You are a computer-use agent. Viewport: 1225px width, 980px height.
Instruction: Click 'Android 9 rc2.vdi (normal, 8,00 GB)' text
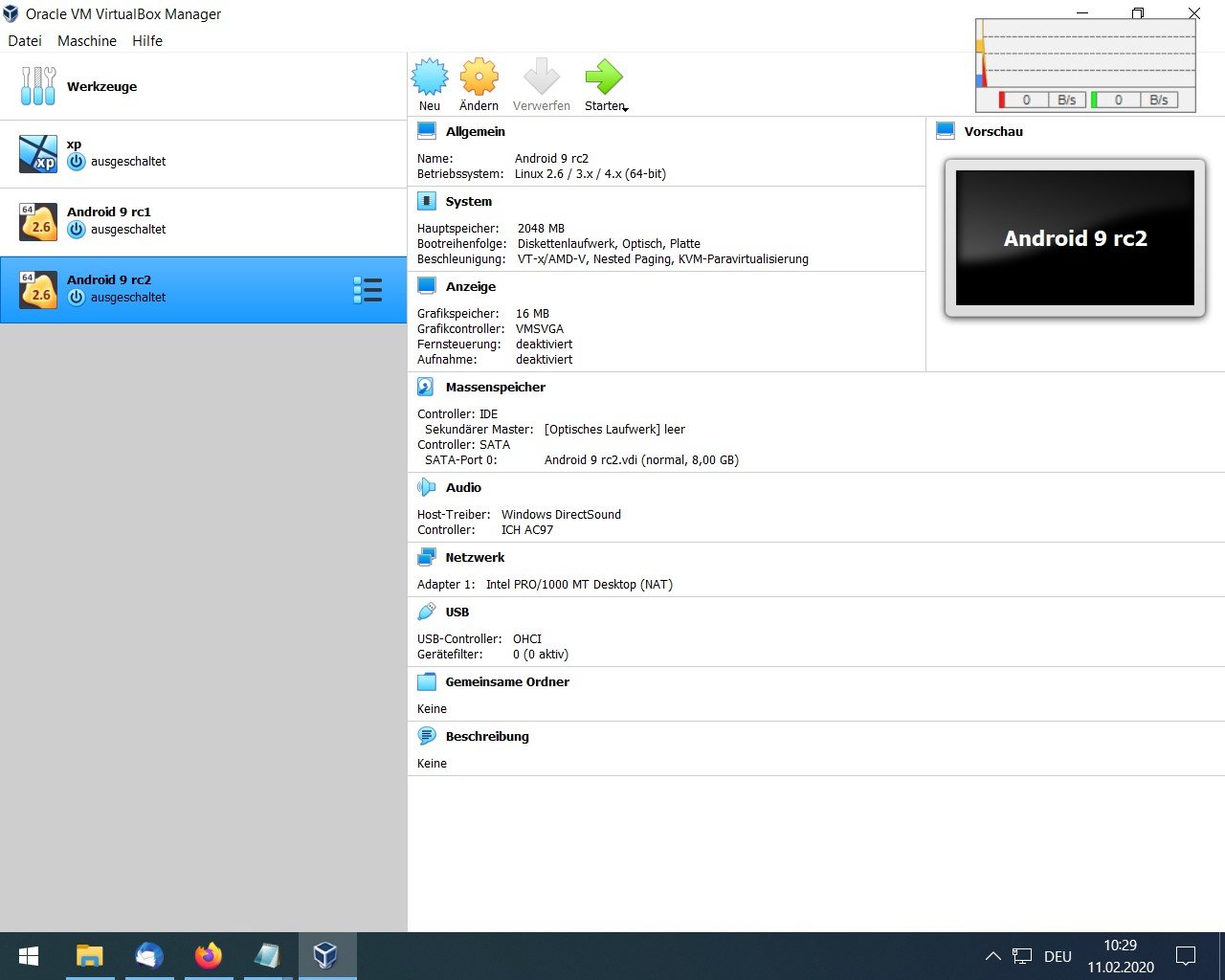[641, 459]
